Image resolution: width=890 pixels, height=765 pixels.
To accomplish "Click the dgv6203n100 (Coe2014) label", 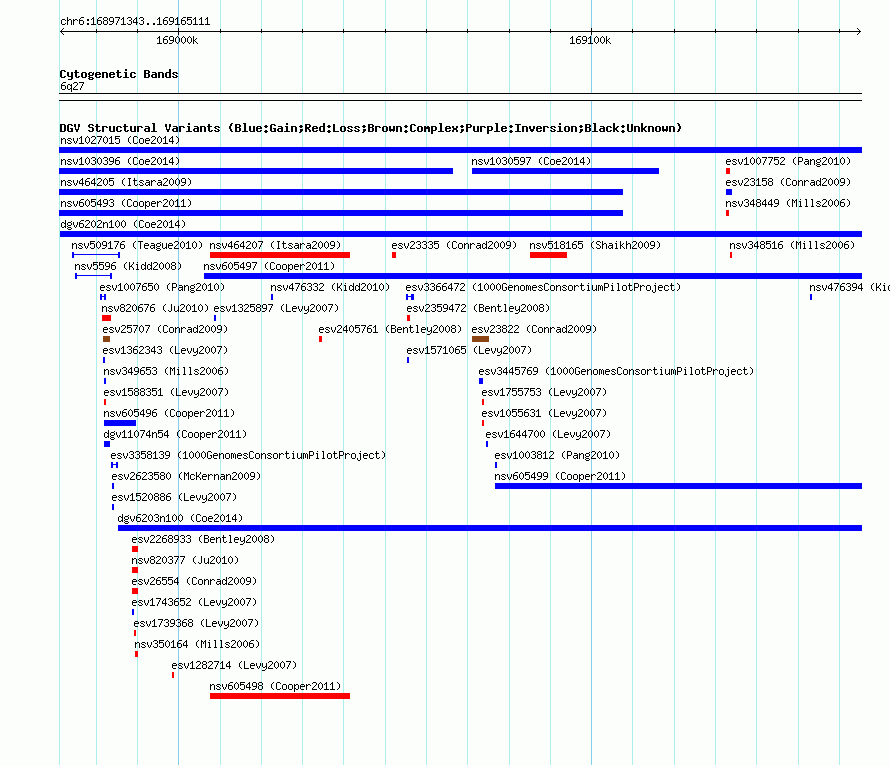I will (180, 518).
